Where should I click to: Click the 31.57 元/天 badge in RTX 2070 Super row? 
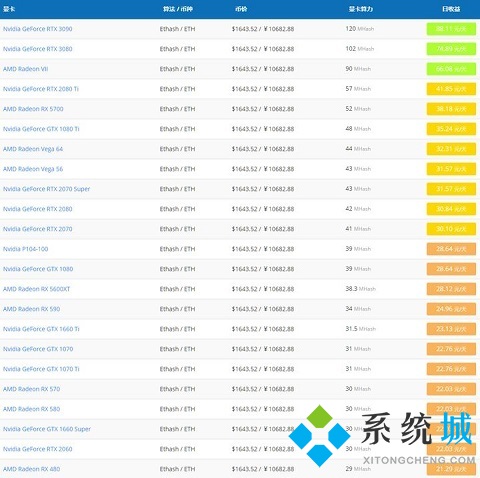(x=451, y=189)
